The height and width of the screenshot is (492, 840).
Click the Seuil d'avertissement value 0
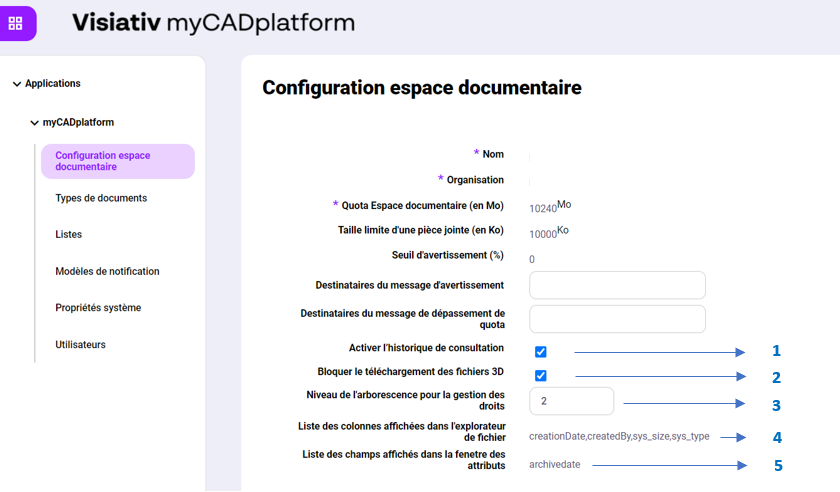(x=532, y=260)
